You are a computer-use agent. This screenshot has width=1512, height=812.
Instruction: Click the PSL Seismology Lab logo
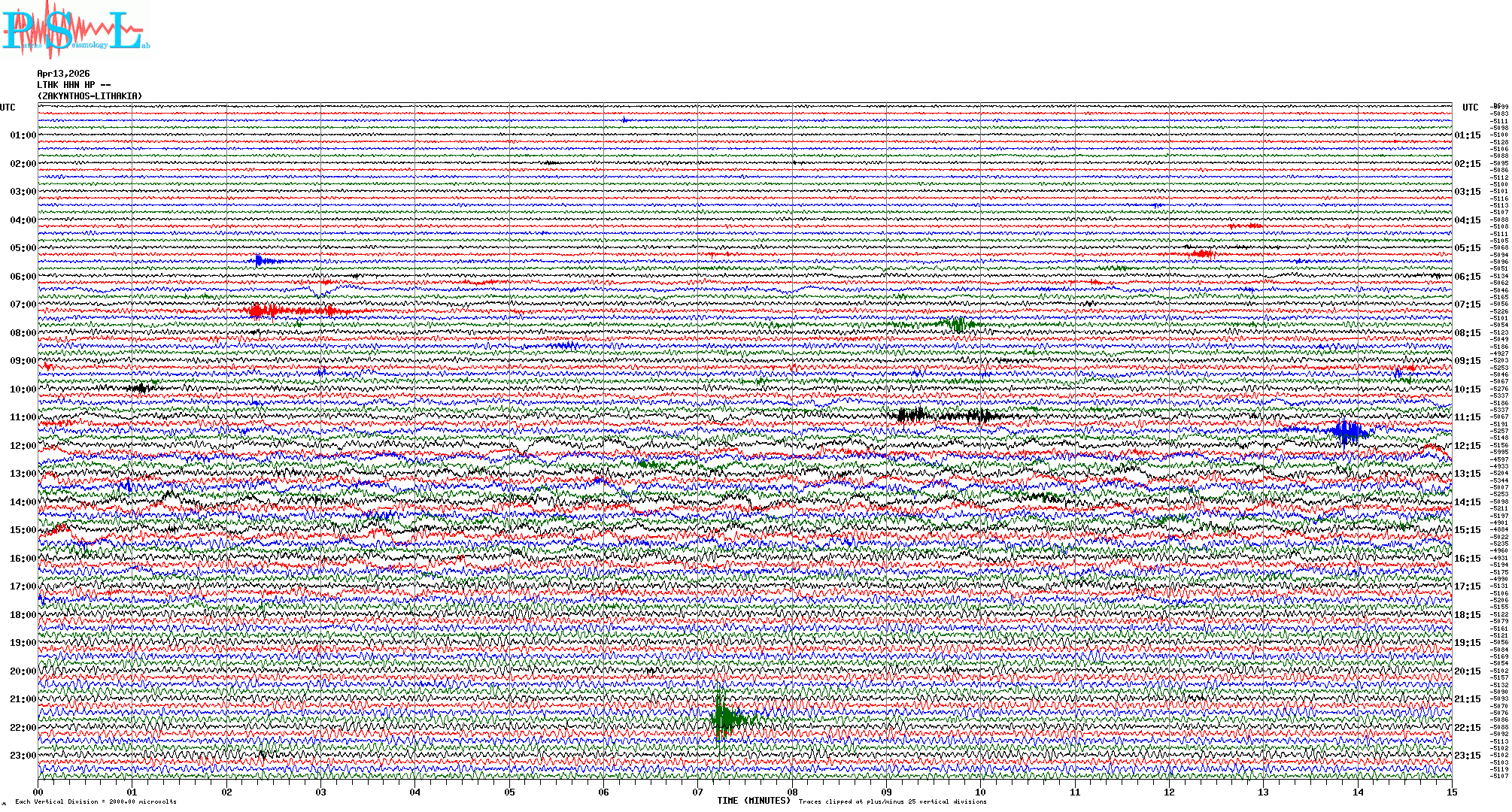tap(75, 30)
